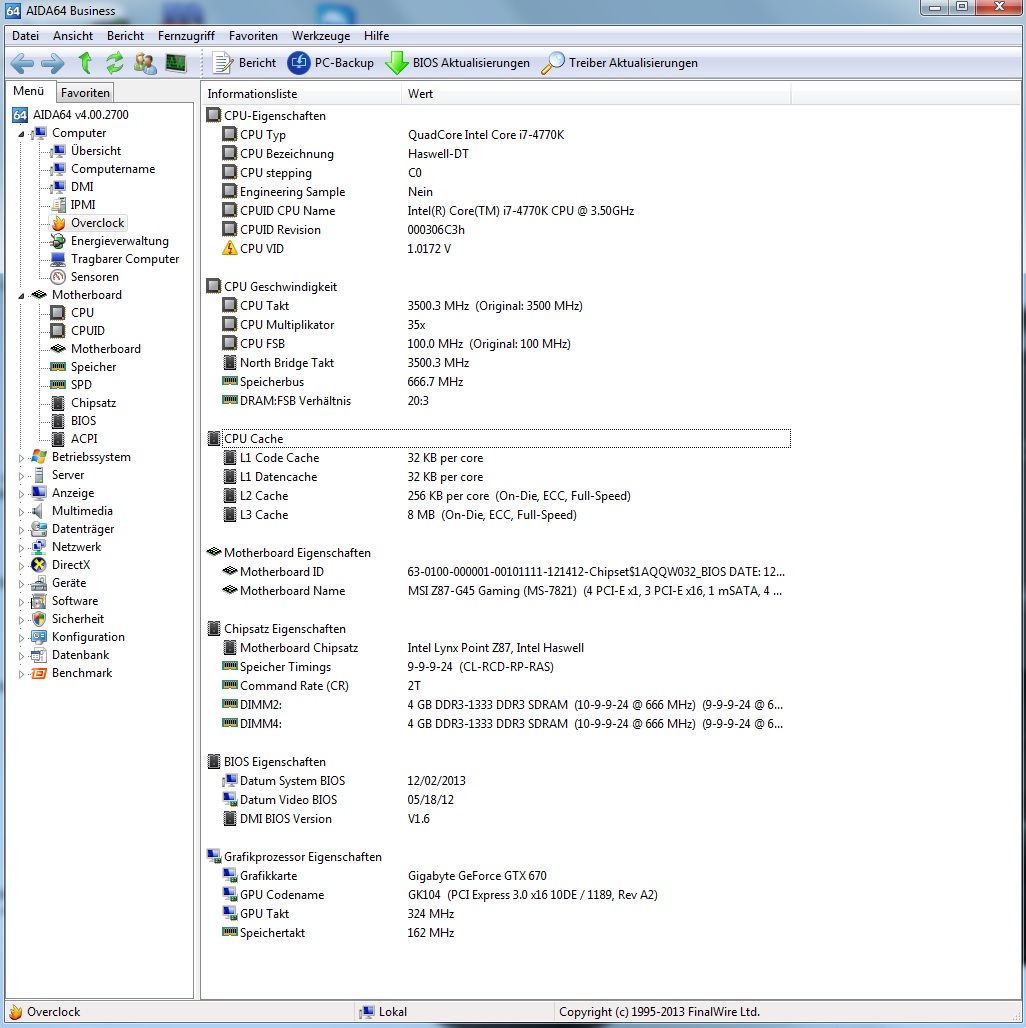Open Energieverwaltung in the tree
The width and height of the screenshot is (1026, 1028).
pos(119,241)
